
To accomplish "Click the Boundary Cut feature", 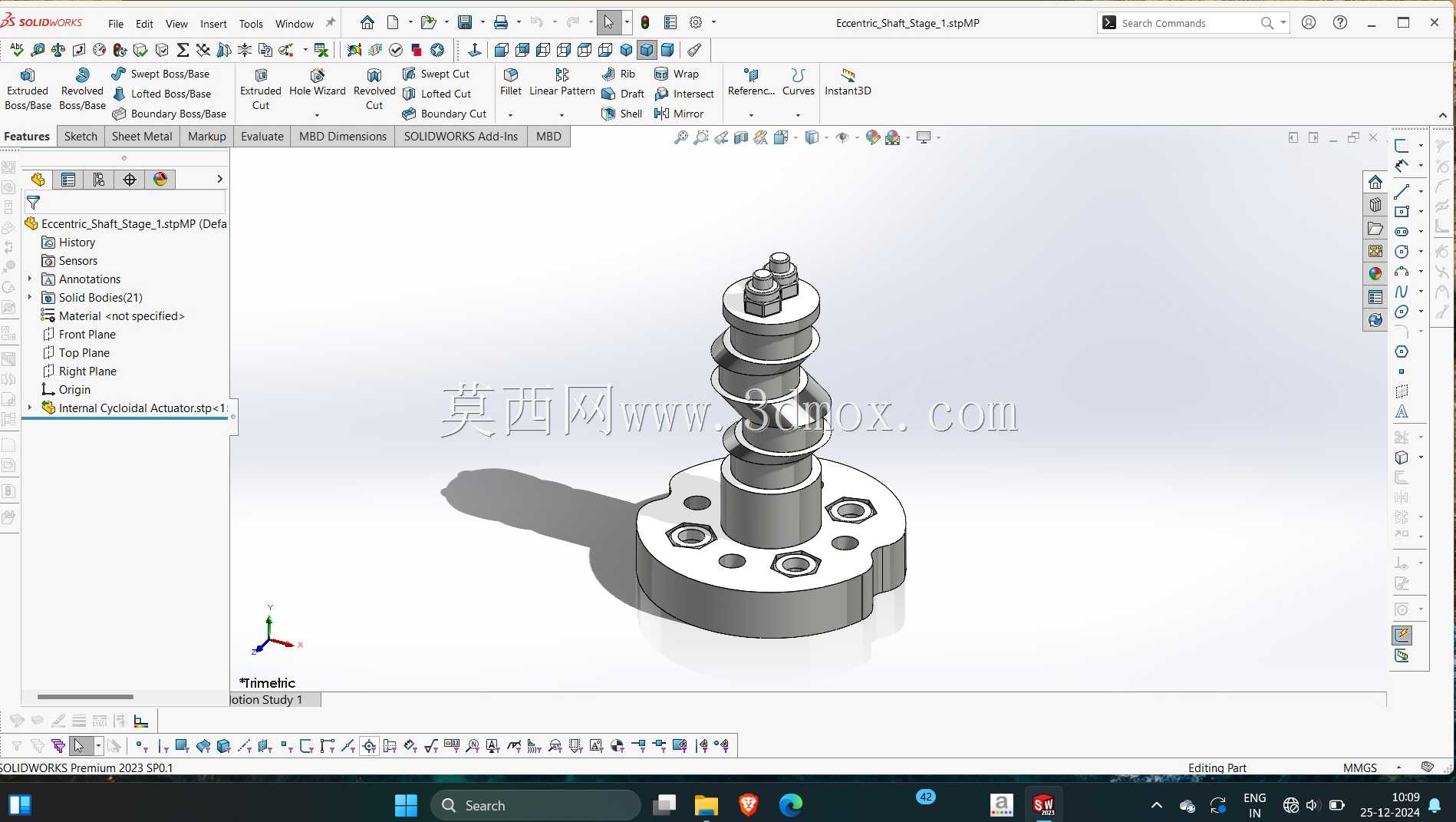I will point(444,114).
